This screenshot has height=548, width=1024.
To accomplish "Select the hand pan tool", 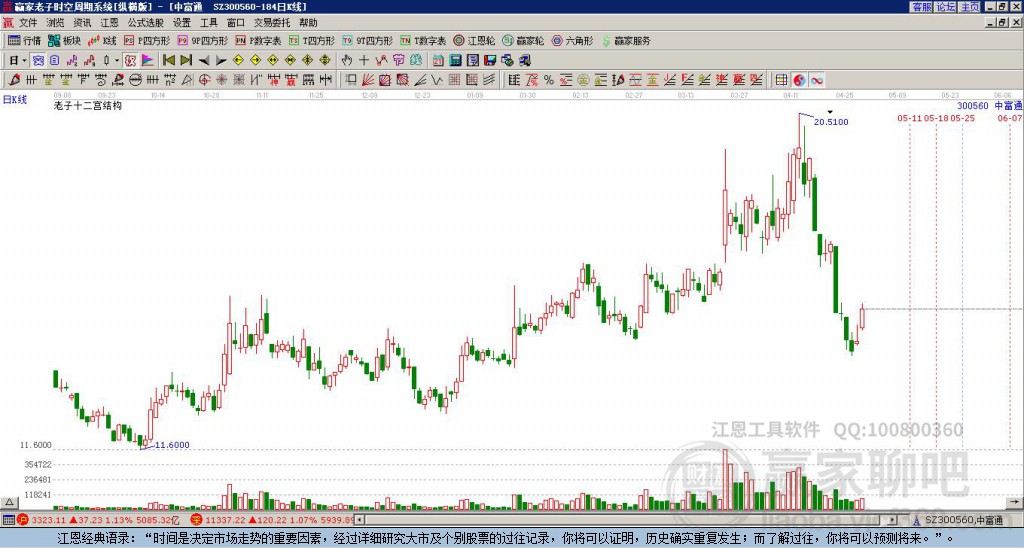I will click(x=347, y=61).
